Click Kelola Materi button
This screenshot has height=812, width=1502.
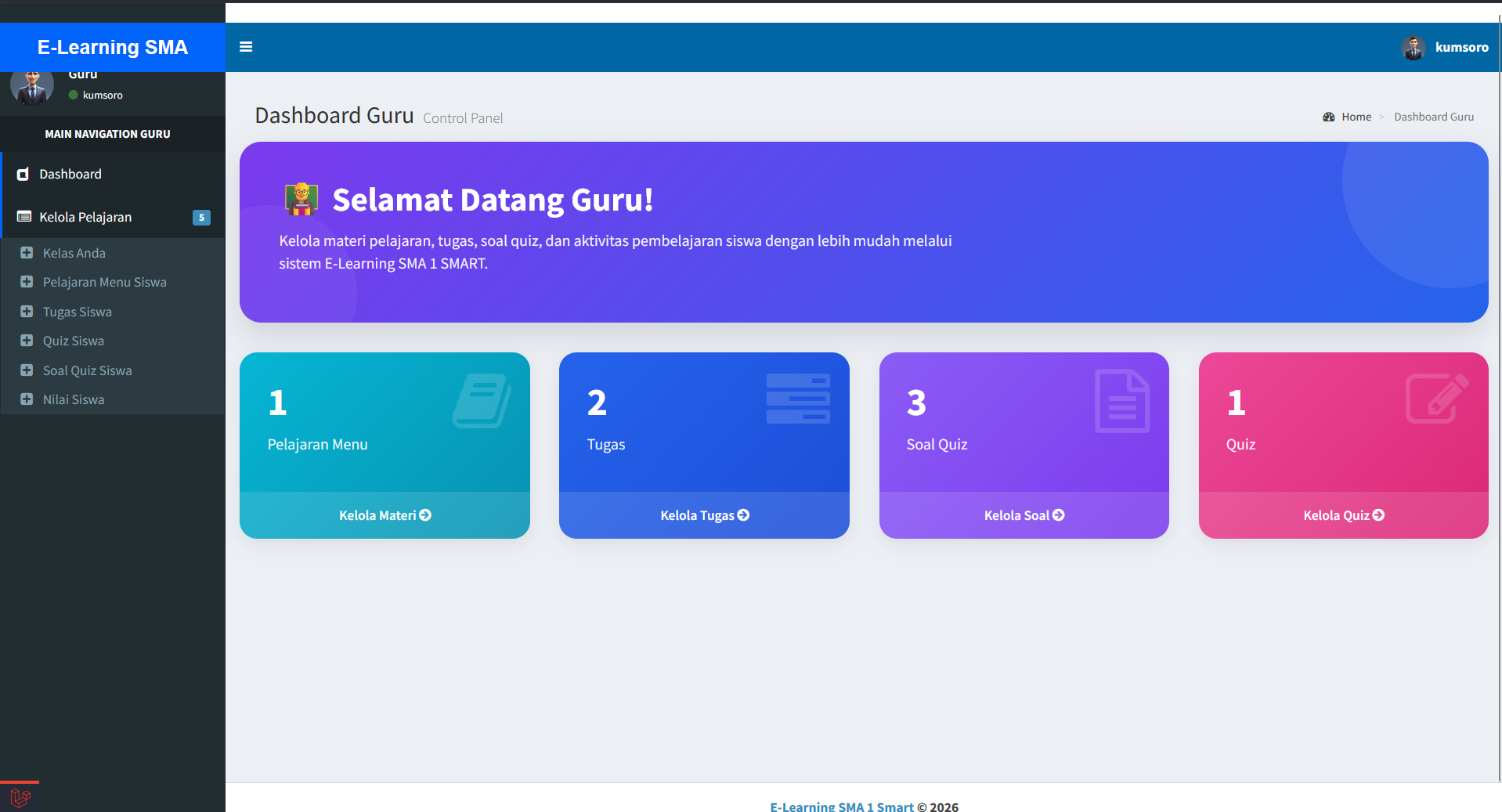[x=385, y=515]
